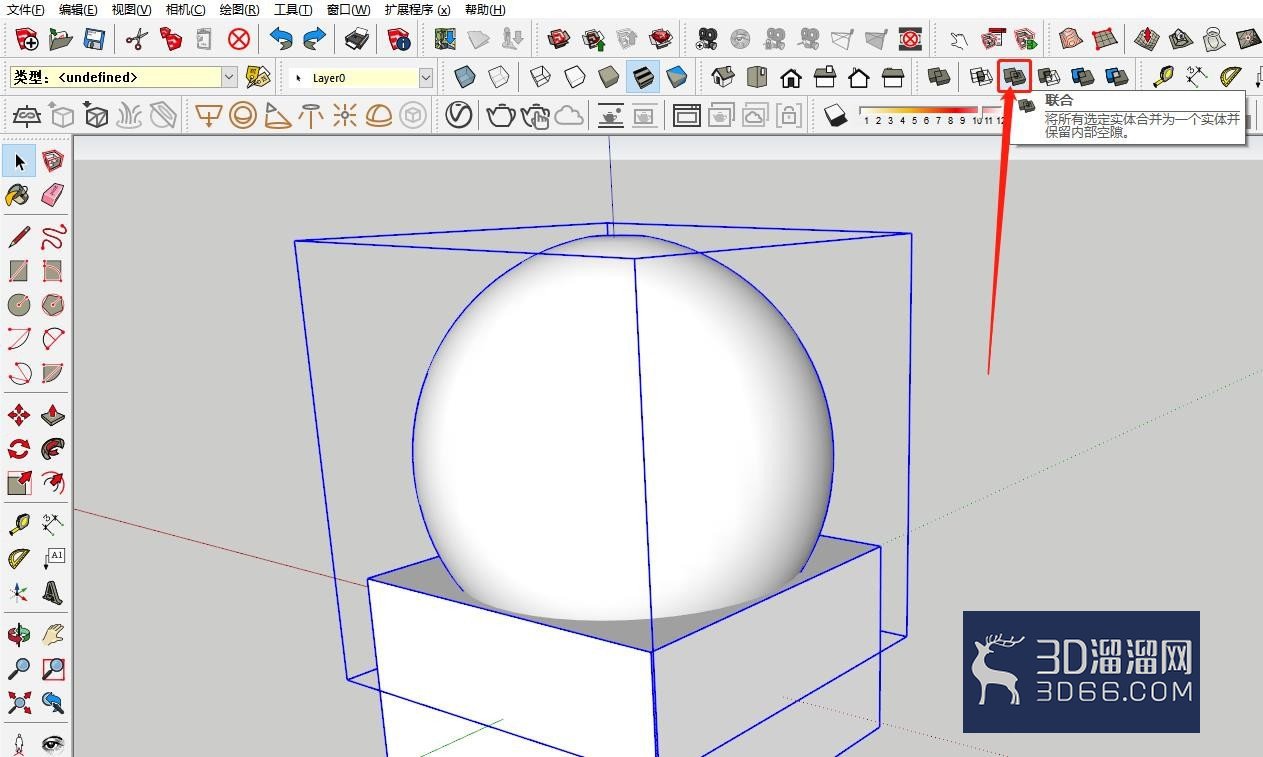Switch to Iso view house icon

point(723,76)
